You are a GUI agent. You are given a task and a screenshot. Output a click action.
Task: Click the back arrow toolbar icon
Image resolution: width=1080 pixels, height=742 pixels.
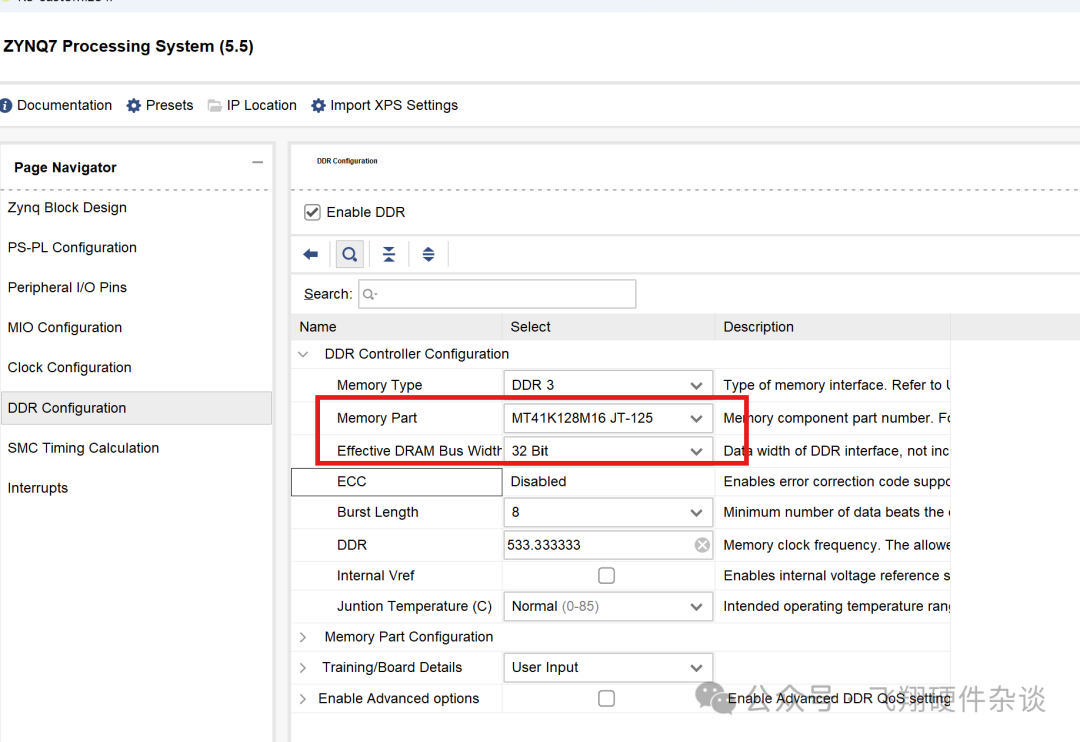point(311,254)
